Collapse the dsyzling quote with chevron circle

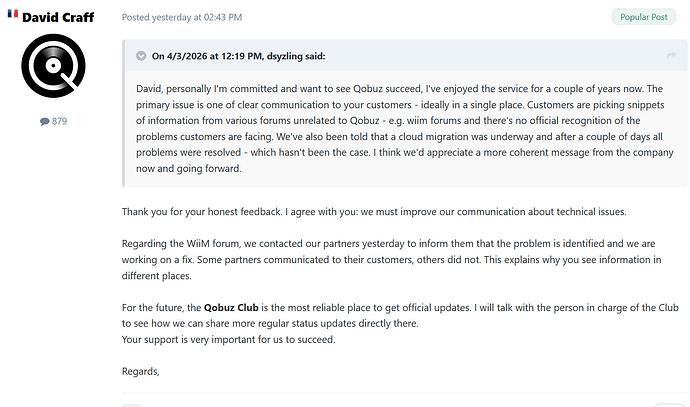pyautogui.click(x=141, y=56)
